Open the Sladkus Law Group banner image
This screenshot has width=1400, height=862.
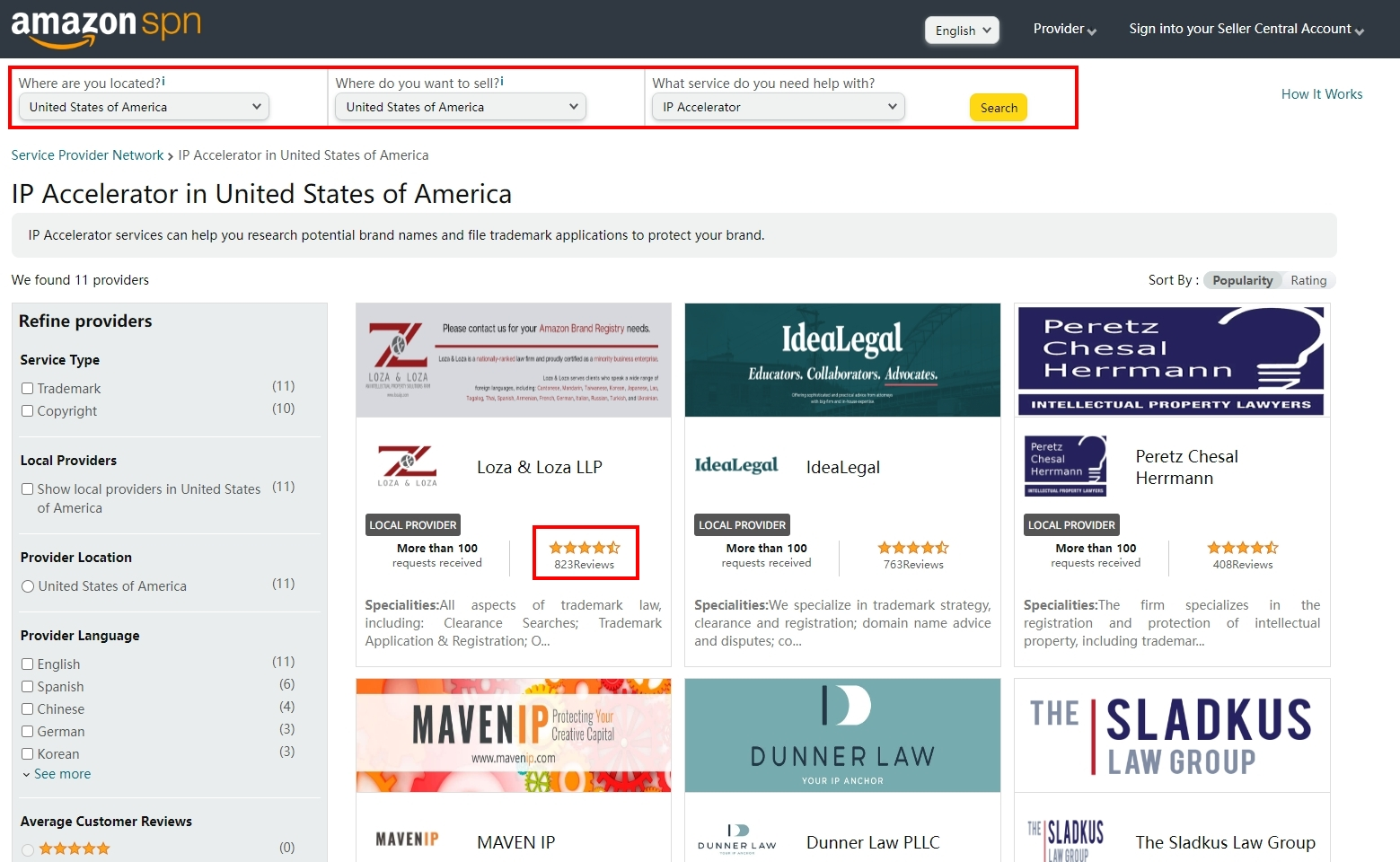pos(1171,735)
